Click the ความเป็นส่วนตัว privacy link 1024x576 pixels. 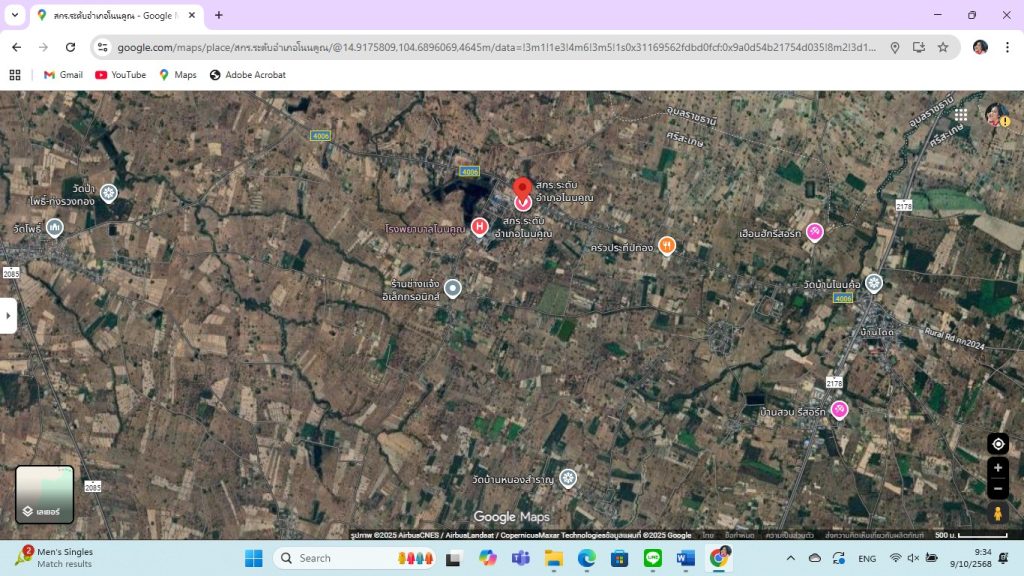click(790, 536)
